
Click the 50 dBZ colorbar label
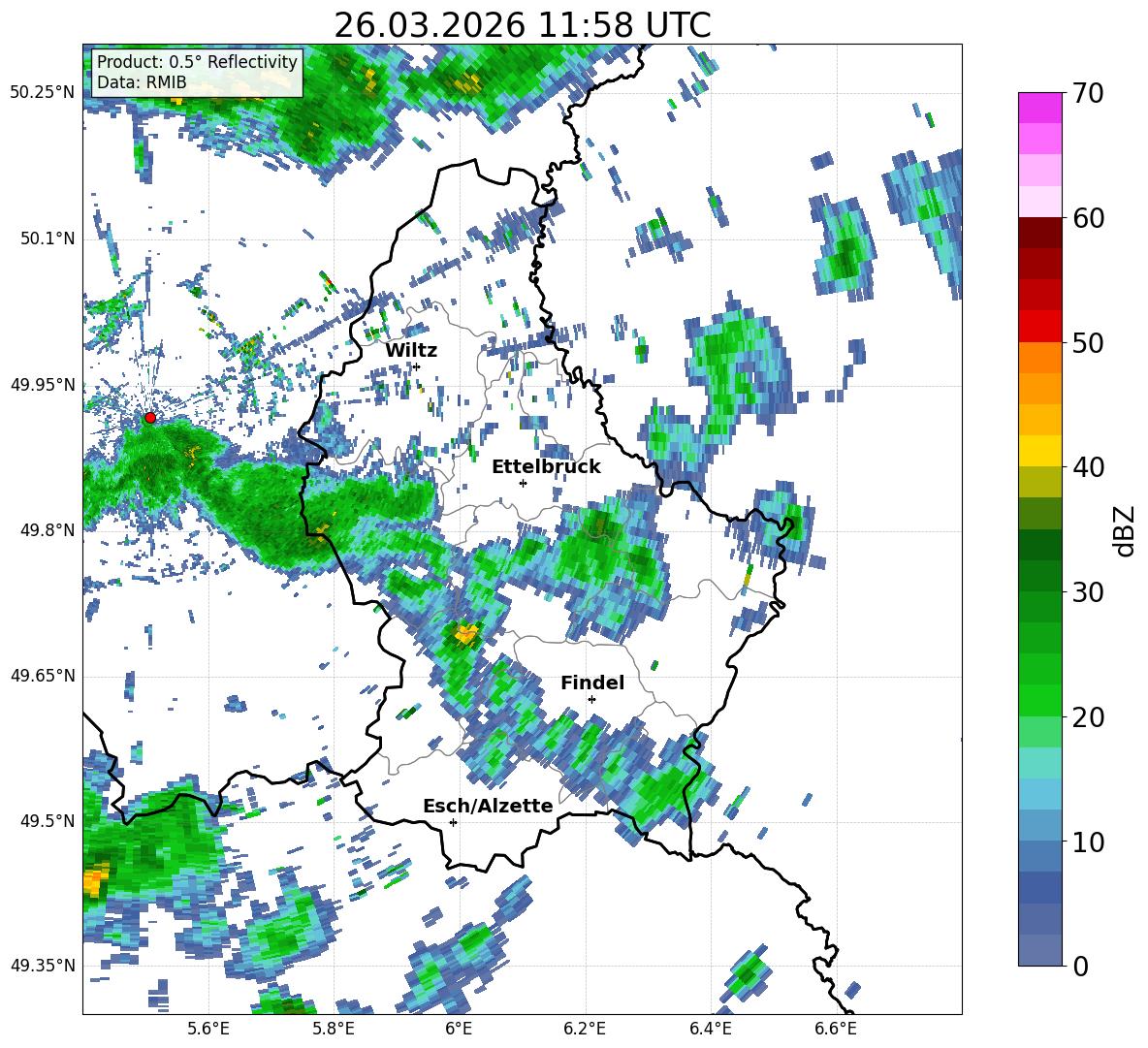pyautogui.click(x=1088, y=342)
